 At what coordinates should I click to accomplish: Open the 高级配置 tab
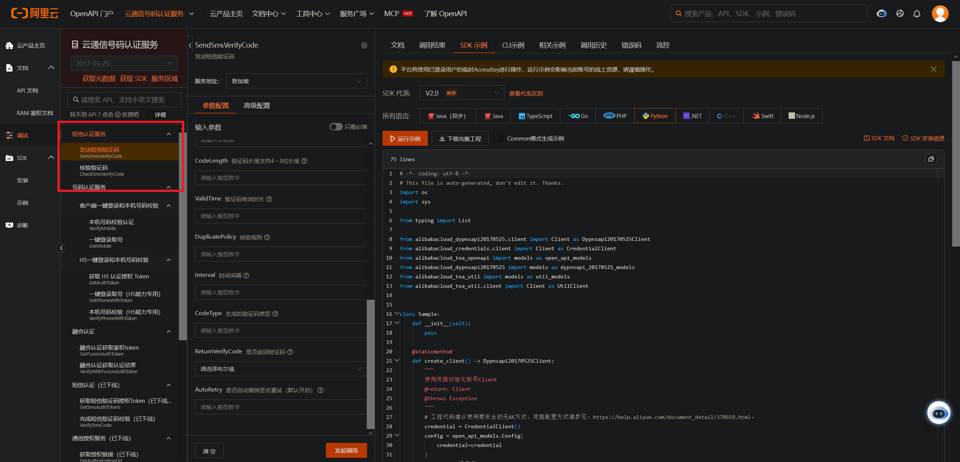pos(257,106)
